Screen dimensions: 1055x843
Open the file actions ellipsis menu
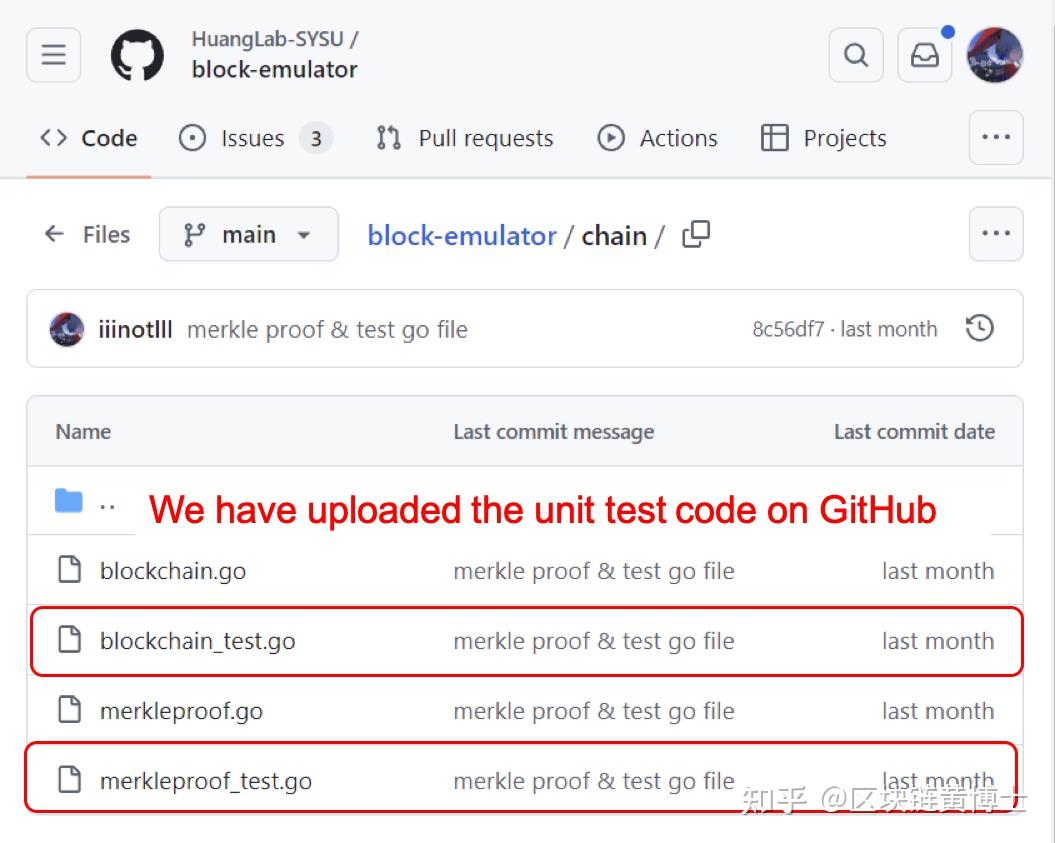click(x=996, y=235)
